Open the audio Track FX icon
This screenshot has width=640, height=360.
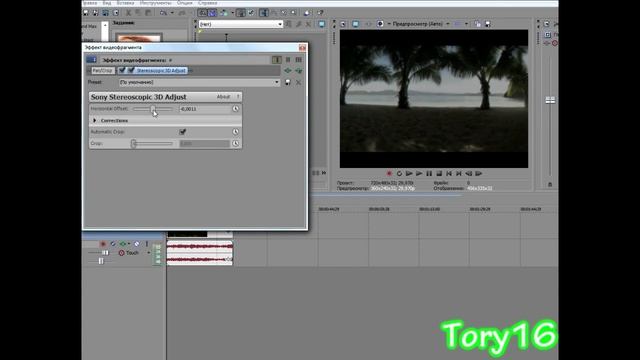coord(122,244)
